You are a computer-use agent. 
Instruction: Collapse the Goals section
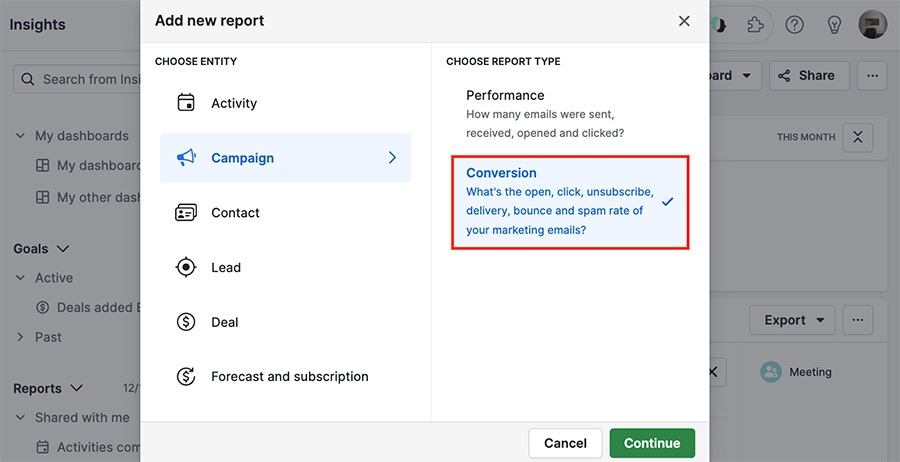click(63, 249)
